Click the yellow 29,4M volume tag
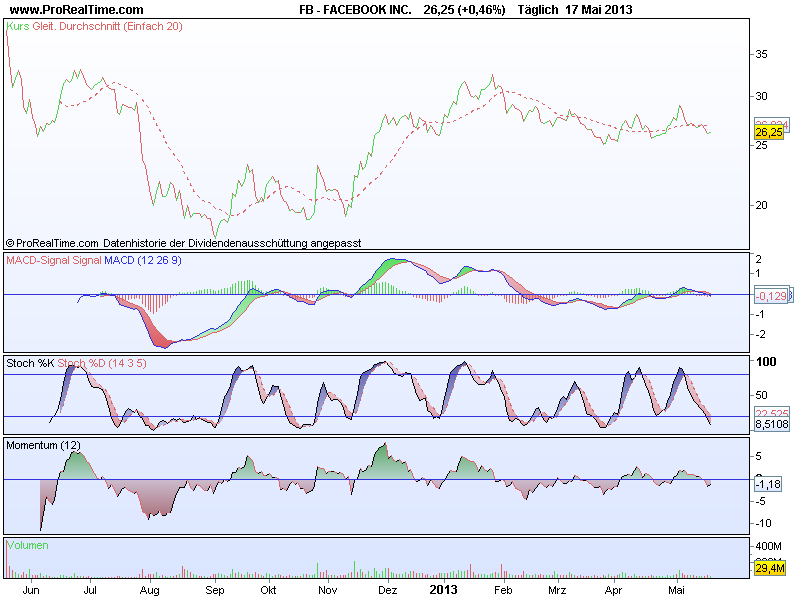The image size is (800, 600). pos(769,568)
